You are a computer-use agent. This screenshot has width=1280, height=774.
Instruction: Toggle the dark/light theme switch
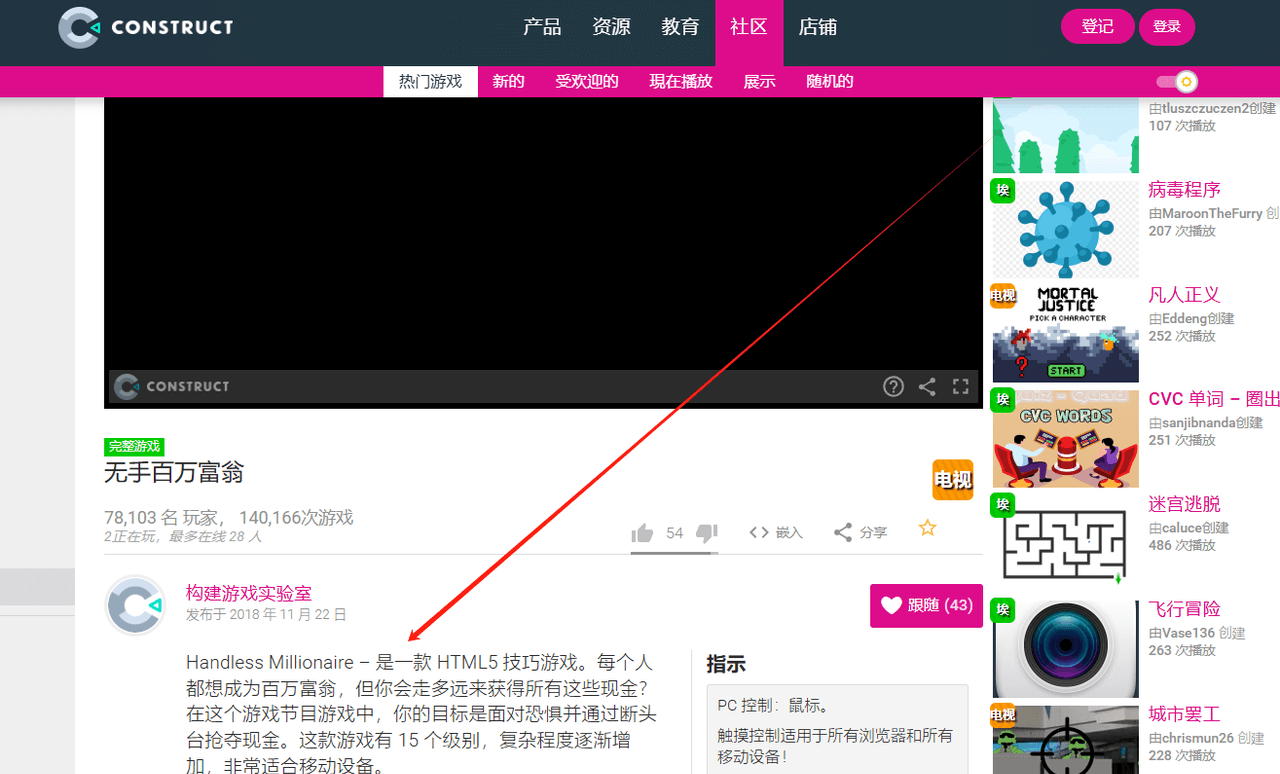[1177, 82]
